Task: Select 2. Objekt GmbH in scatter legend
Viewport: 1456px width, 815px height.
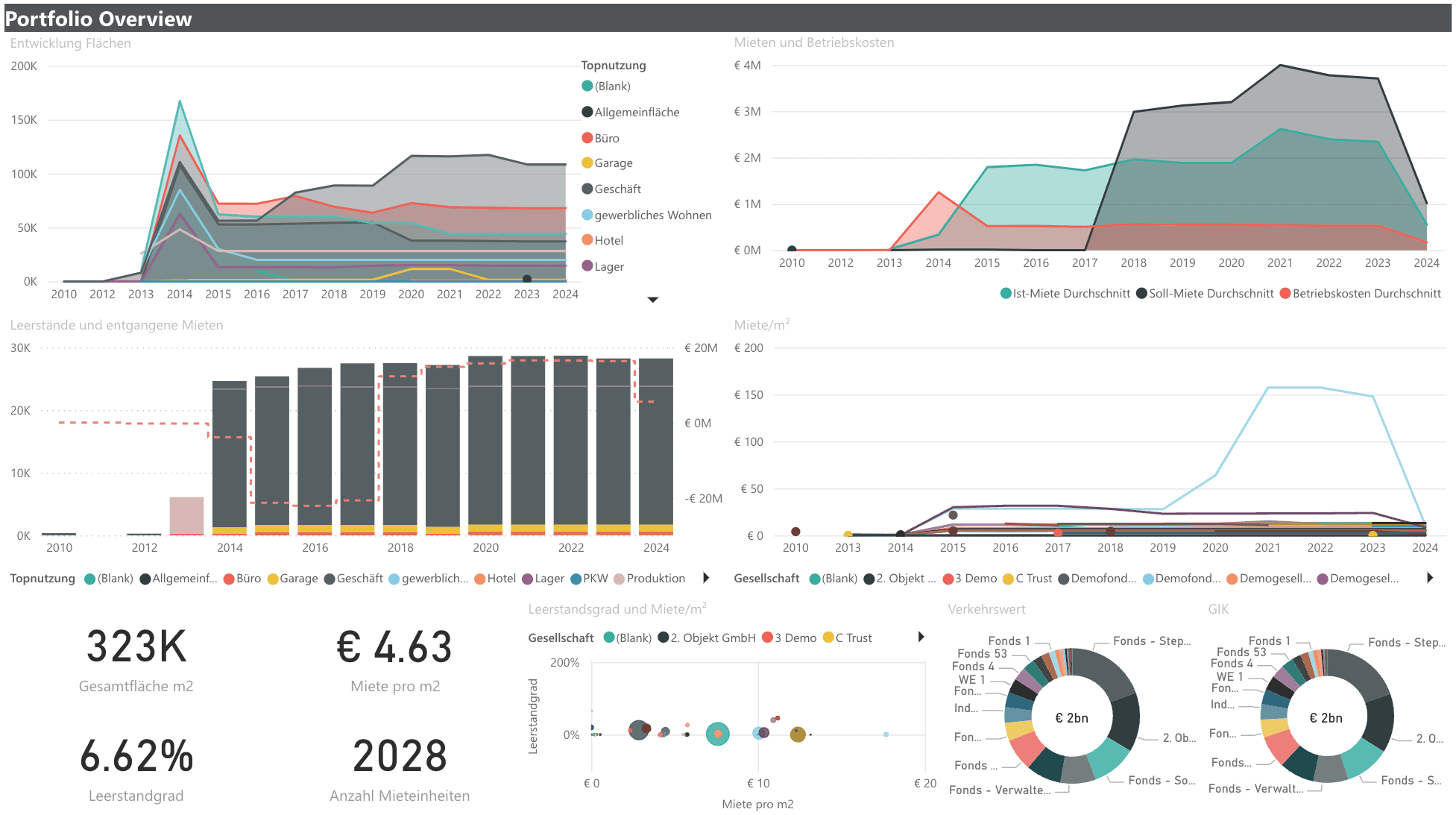Action: click(x=707, y=638)
